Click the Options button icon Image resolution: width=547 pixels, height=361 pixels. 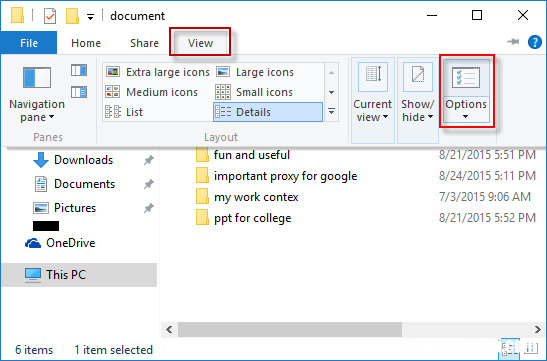[466, 77]
